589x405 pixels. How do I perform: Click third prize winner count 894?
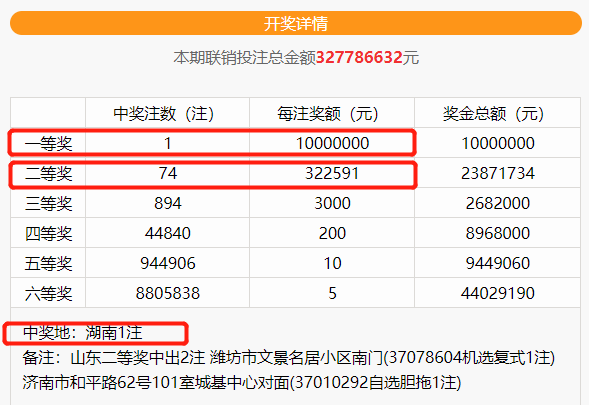168,204
